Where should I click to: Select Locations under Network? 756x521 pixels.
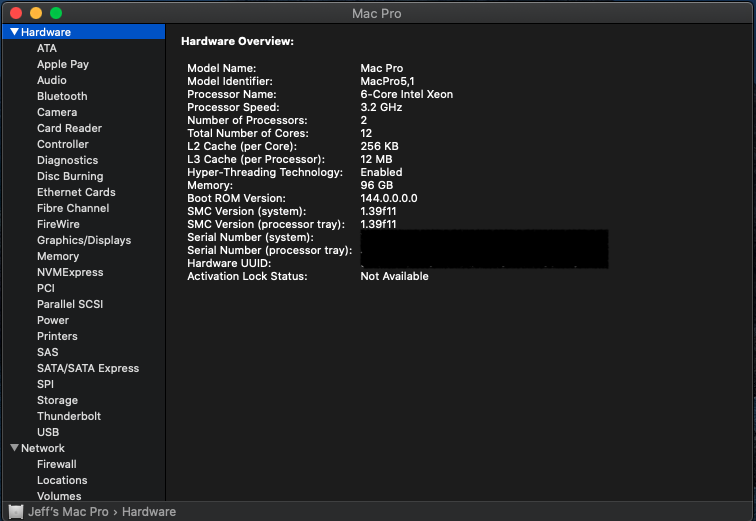coord(62,480)
